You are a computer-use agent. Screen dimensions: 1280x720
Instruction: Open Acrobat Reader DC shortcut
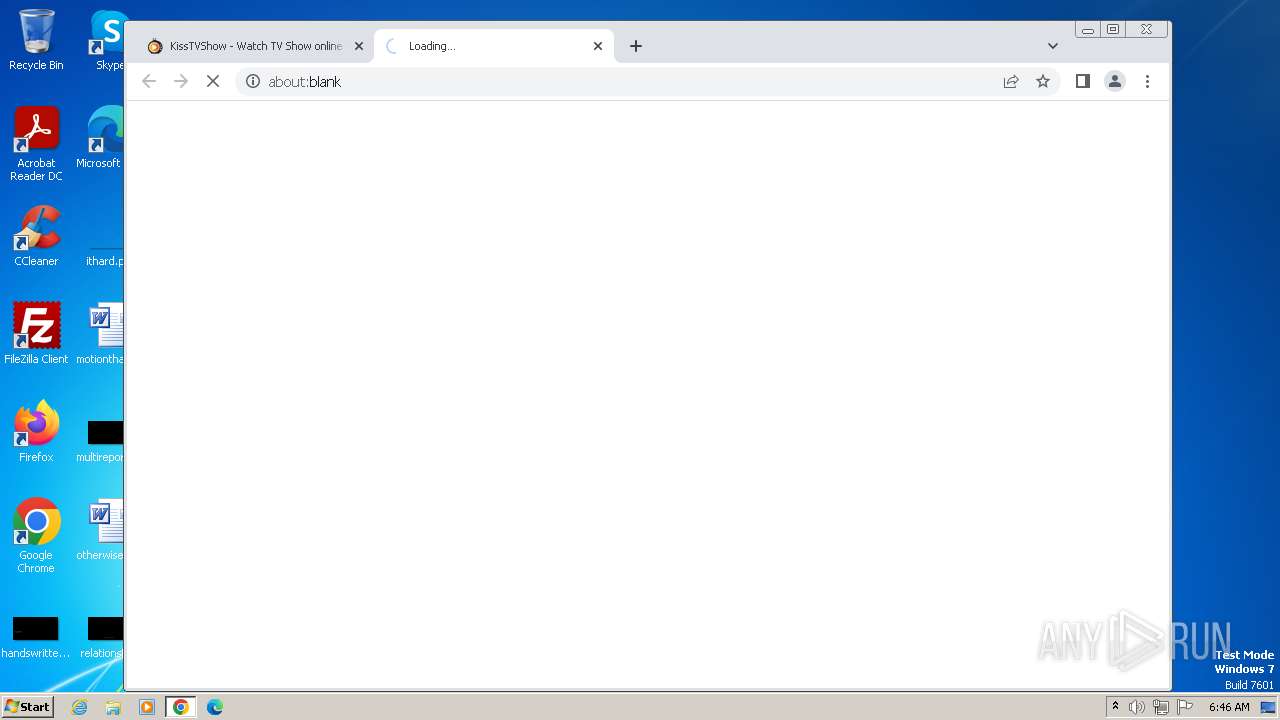tap(36, 145)
